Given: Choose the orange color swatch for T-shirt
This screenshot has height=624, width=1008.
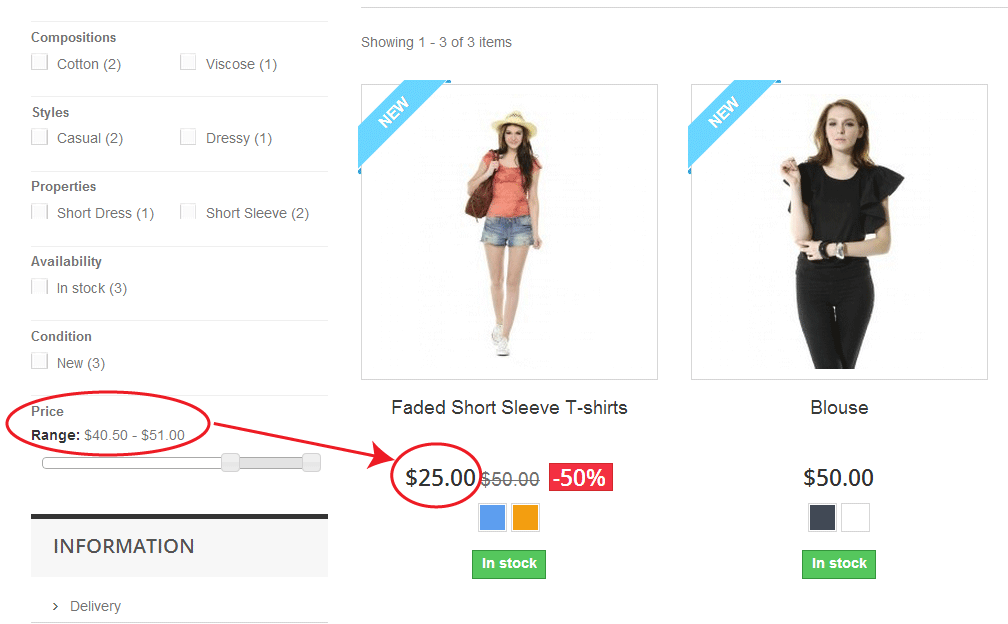Looking at the screenshot, I should (525, 517).
